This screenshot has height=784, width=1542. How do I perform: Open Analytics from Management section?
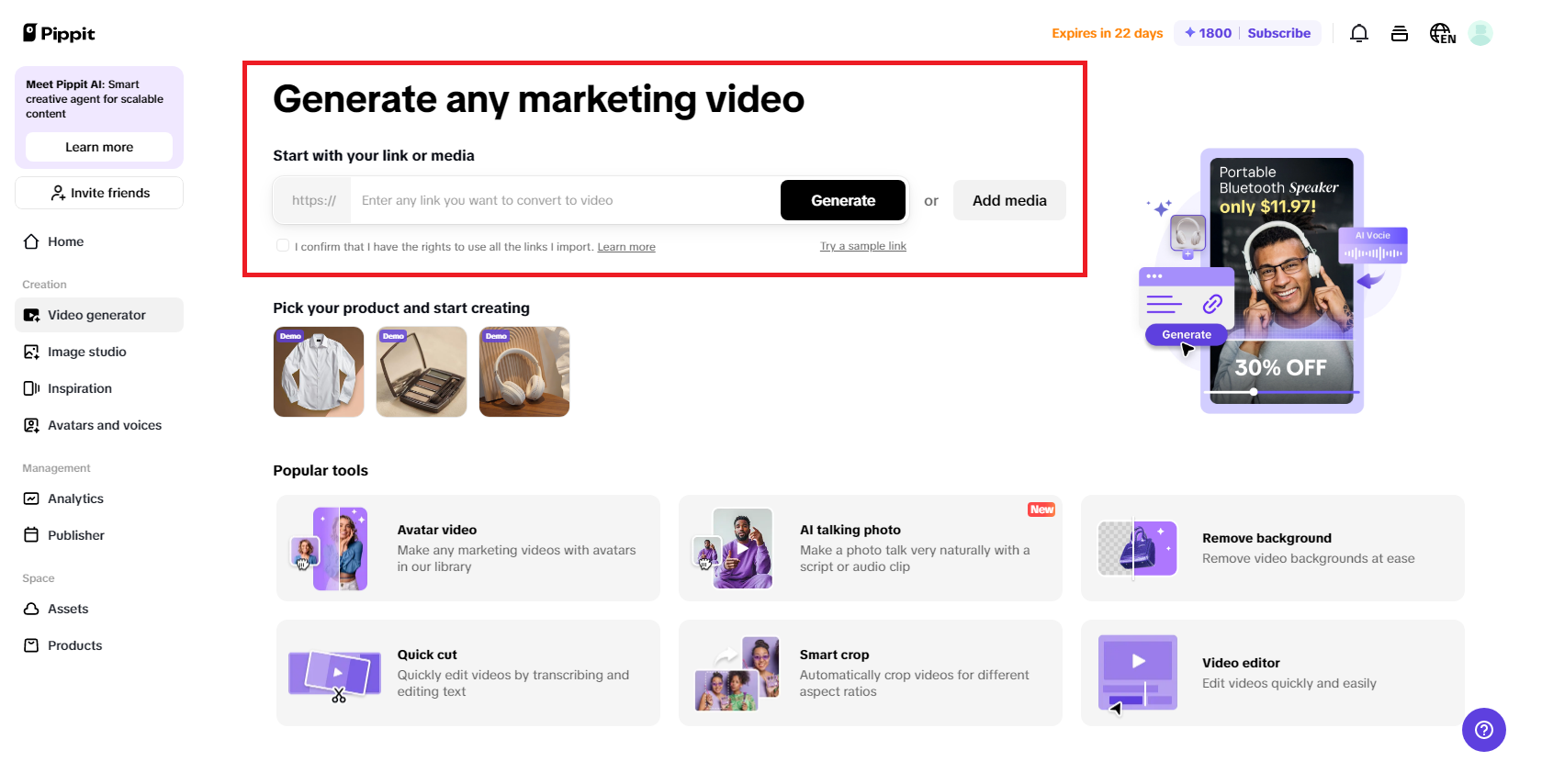pyautogui.click(x=75, y=498)
